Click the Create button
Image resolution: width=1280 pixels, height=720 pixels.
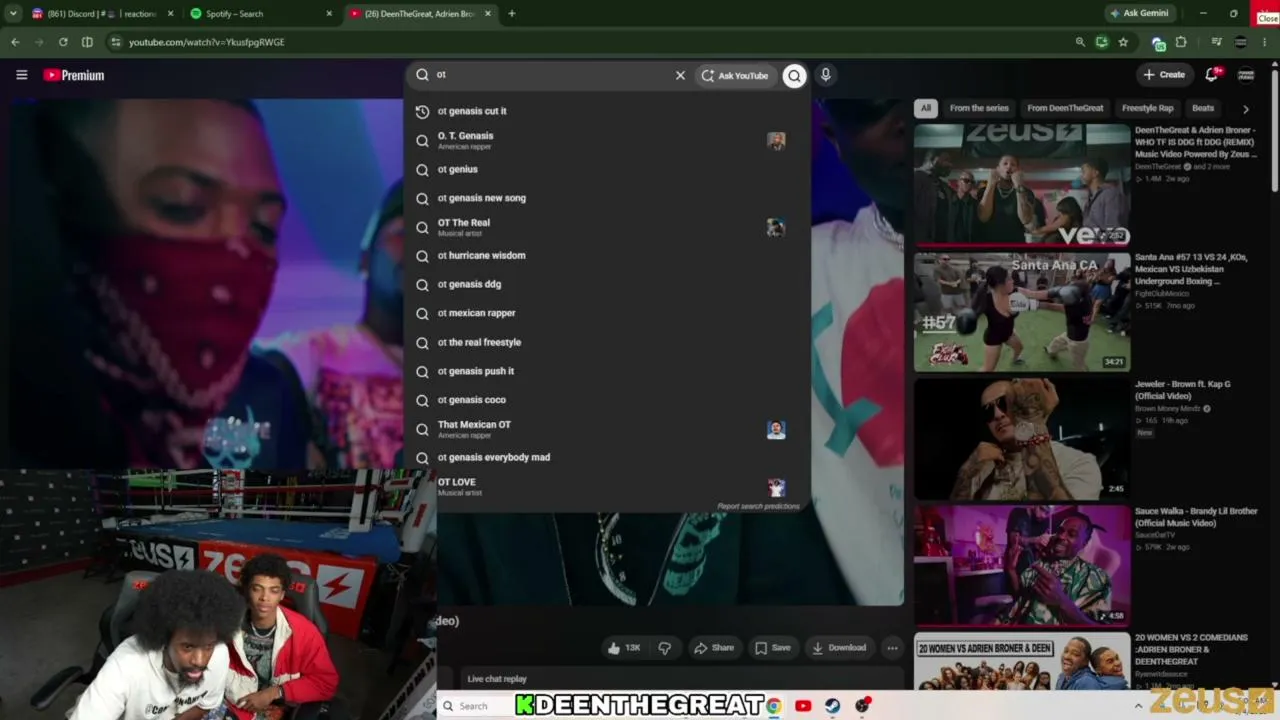(1165, 75)
